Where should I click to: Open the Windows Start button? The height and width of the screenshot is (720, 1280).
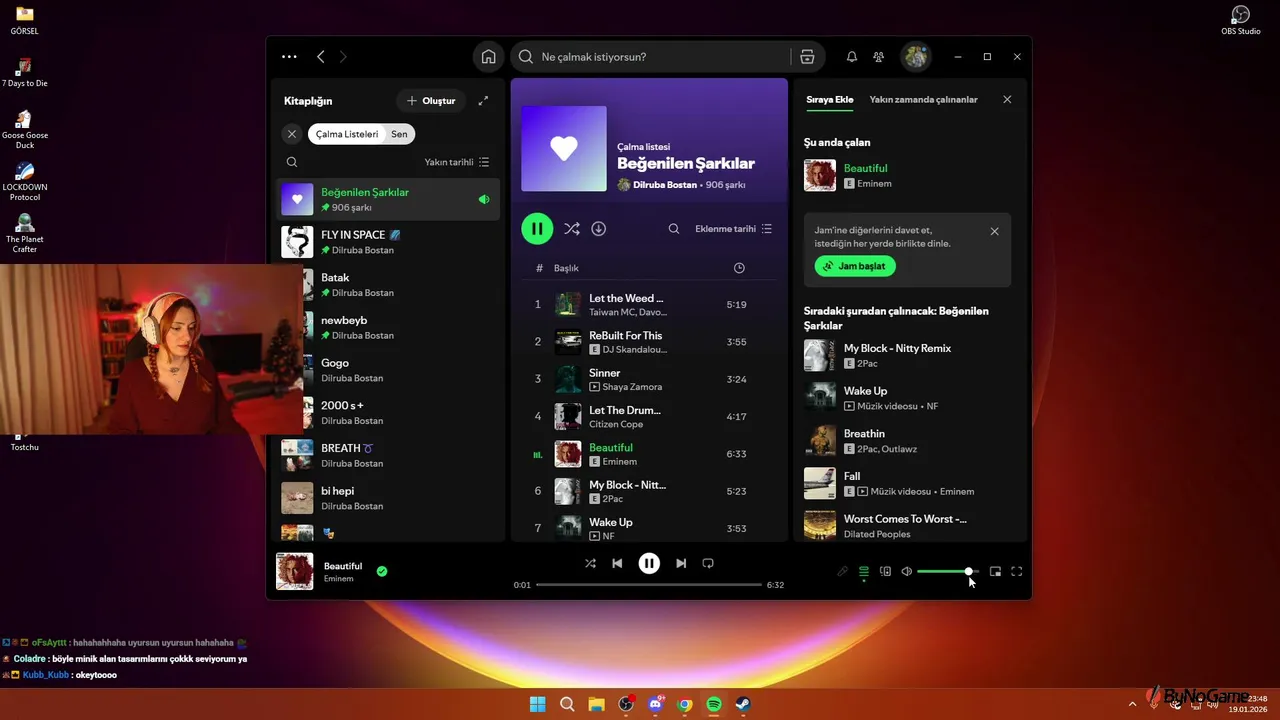537,704
